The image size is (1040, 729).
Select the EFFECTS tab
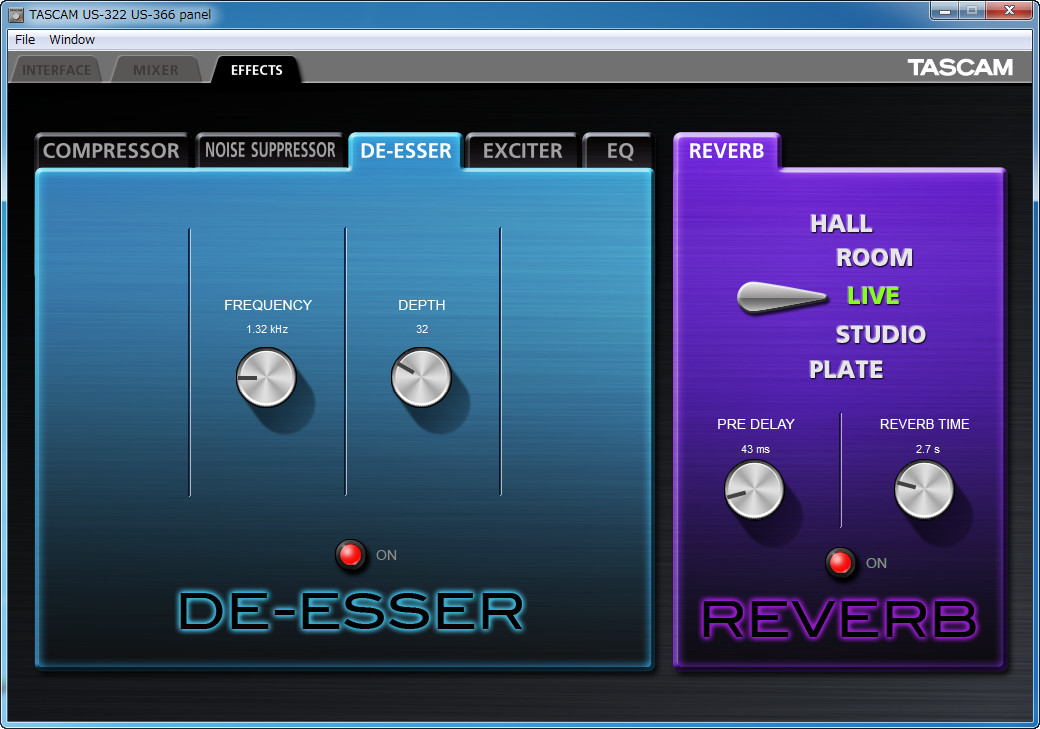257,70
